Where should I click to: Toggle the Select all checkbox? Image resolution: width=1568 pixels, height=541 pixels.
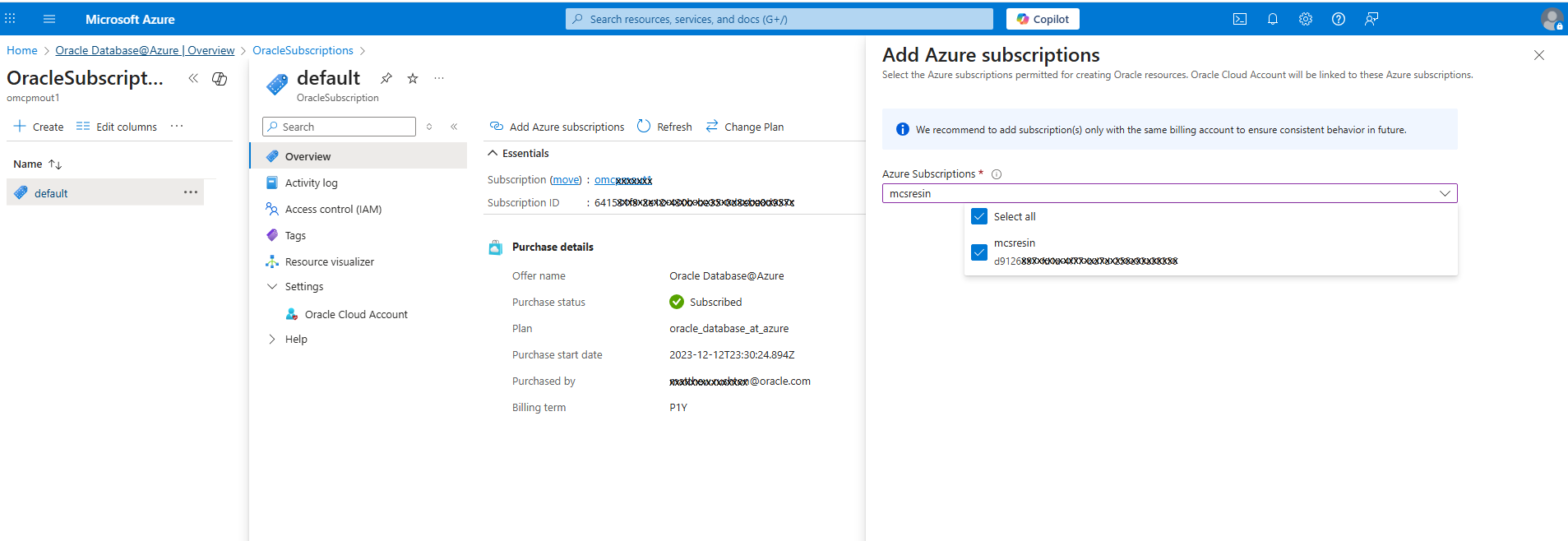979,216
